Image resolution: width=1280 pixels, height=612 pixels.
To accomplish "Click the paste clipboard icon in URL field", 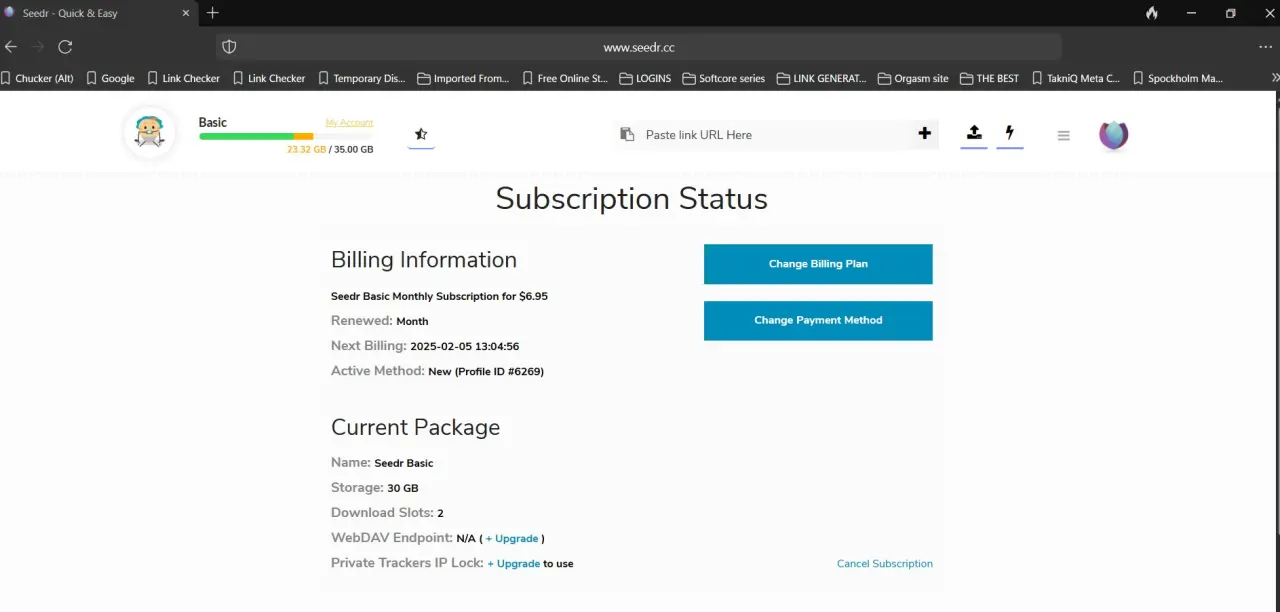I will (627, 134).
